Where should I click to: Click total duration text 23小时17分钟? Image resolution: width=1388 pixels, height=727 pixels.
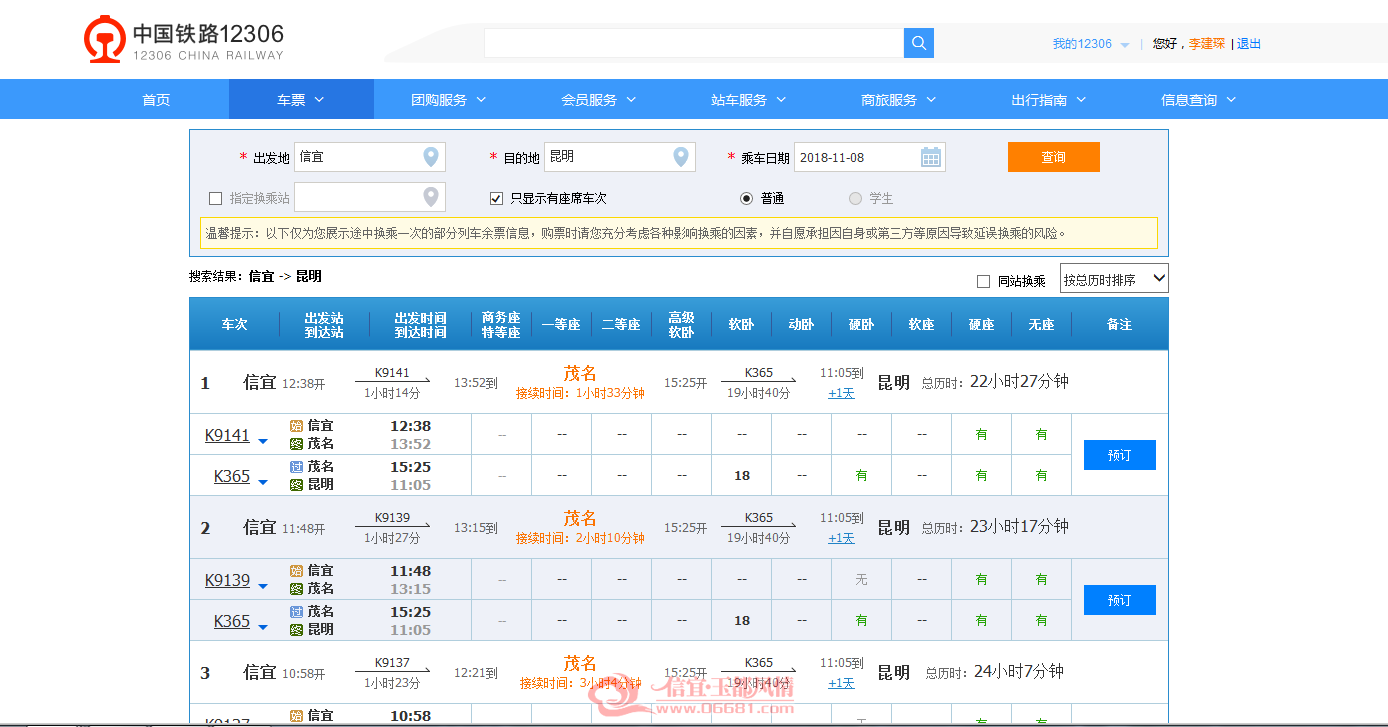[x=1019, y=526]
